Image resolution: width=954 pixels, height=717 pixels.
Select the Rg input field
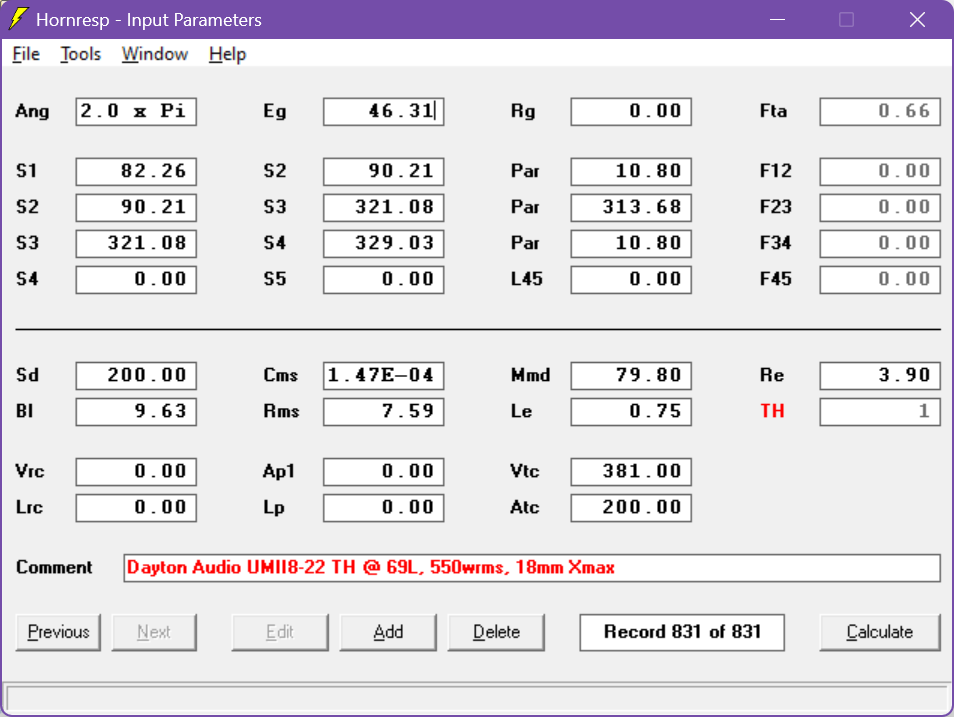pos(631,111)
